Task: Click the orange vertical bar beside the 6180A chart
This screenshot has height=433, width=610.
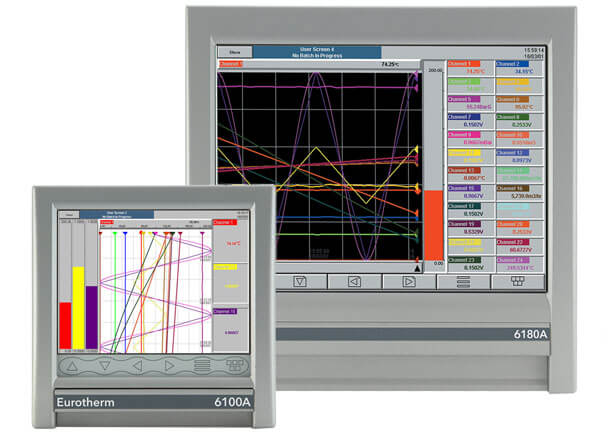Action: point(433,225)
